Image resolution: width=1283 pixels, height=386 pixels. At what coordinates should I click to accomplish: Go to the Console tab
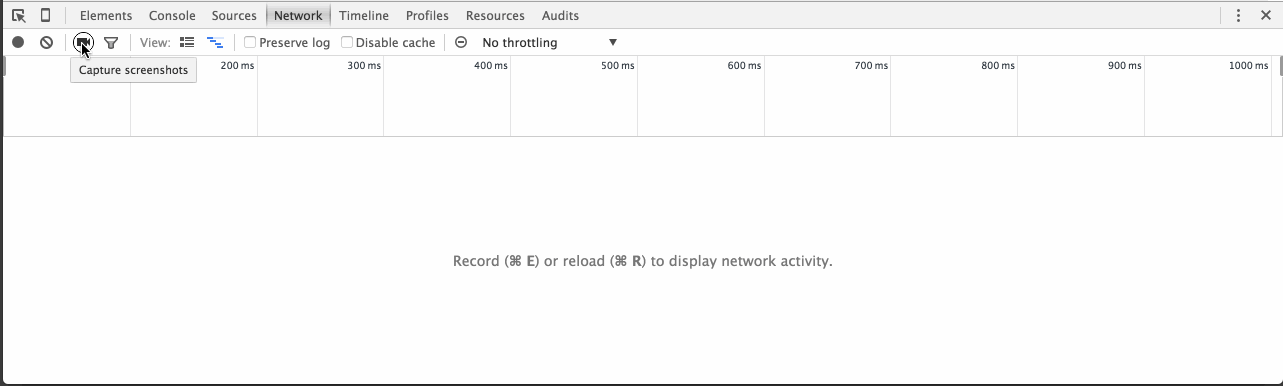click(x=172, y=16)
